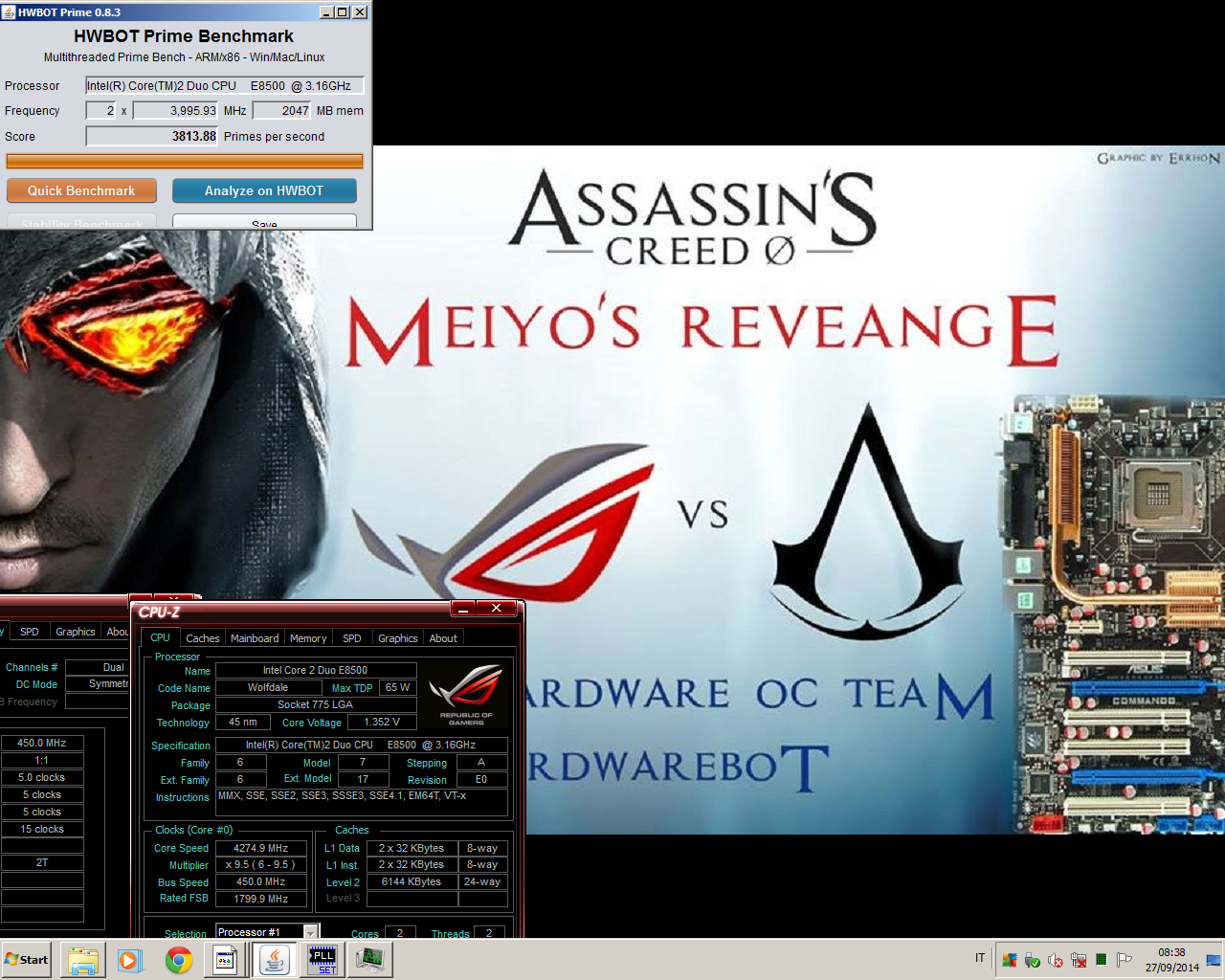Click the Code Name value Wolfdale
This screenshot has width=1225, height=980.
pos(268,687)
